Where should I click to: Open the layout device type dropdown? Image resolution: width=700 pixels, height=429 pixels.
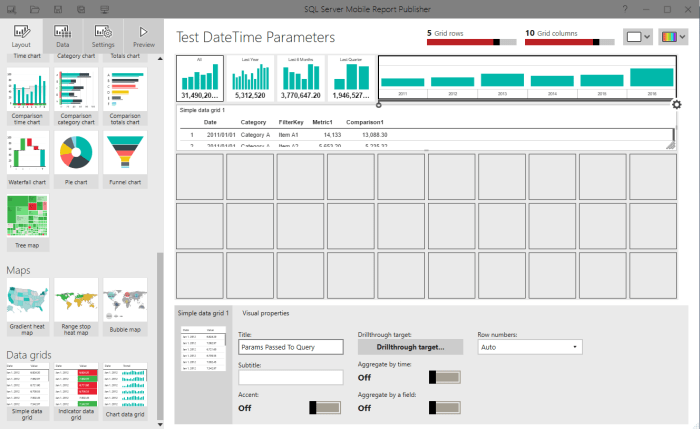pyautogui.click(x=638, y=37)
